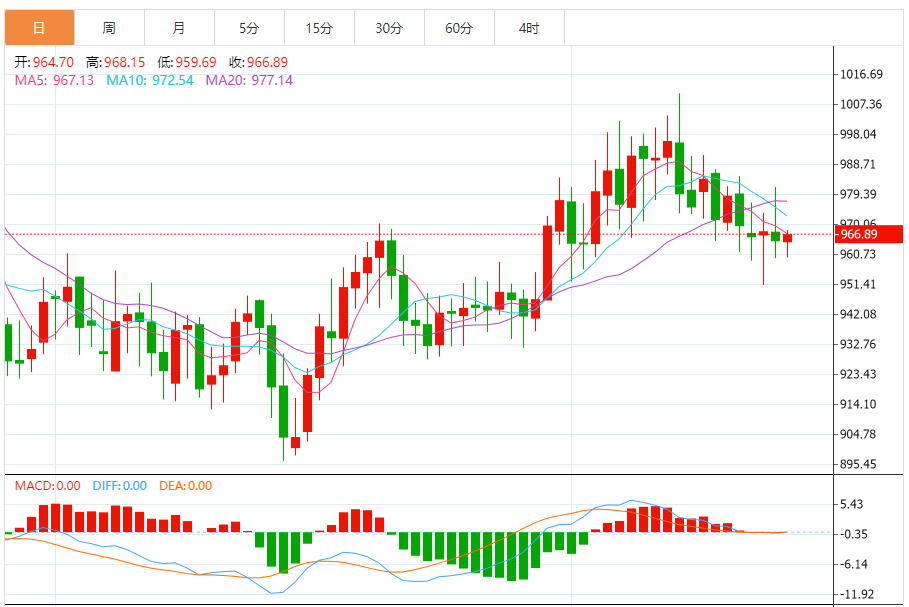Click the red 966.89 current price tag
Viewport: 909px width, 607px height.
868,234
